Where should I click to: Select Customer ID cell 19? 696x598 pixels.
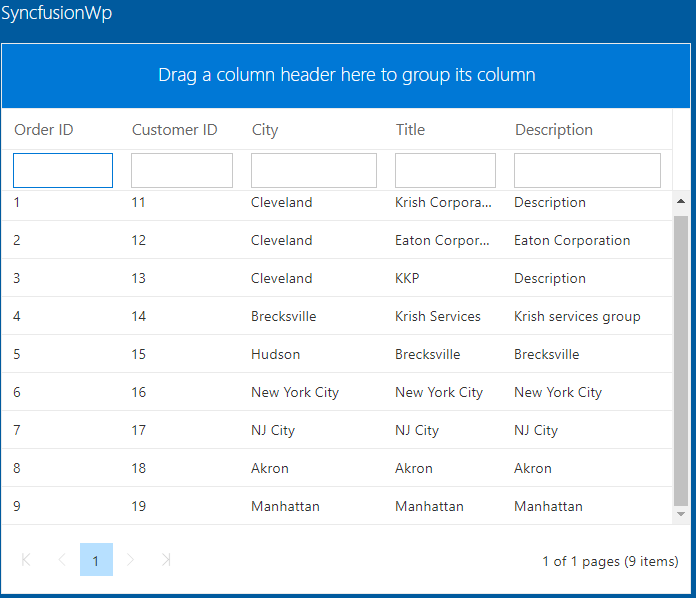pos(138,506)
